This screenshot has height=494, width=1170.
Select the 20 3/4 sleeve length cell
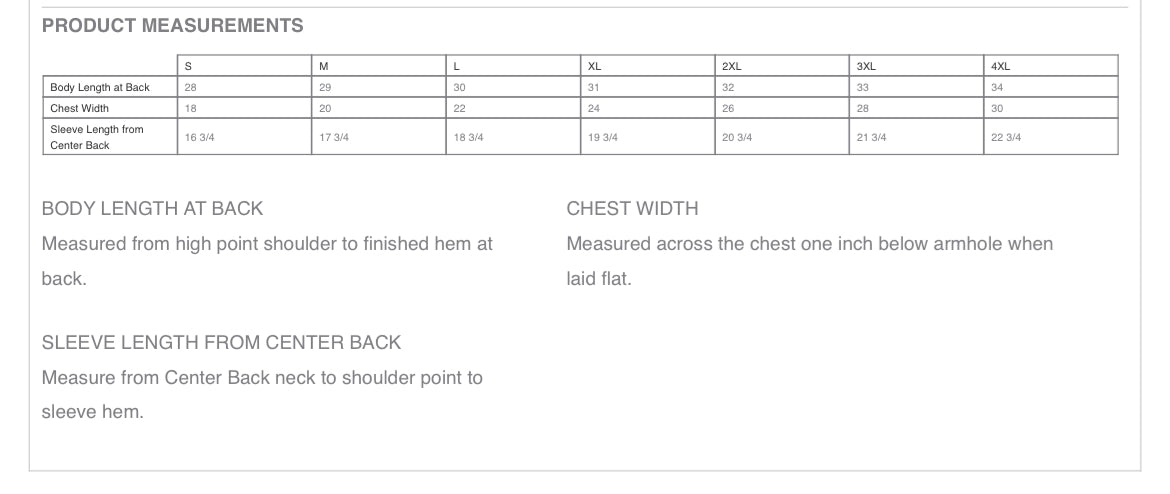pyautogui.click(x=737, y=137)
